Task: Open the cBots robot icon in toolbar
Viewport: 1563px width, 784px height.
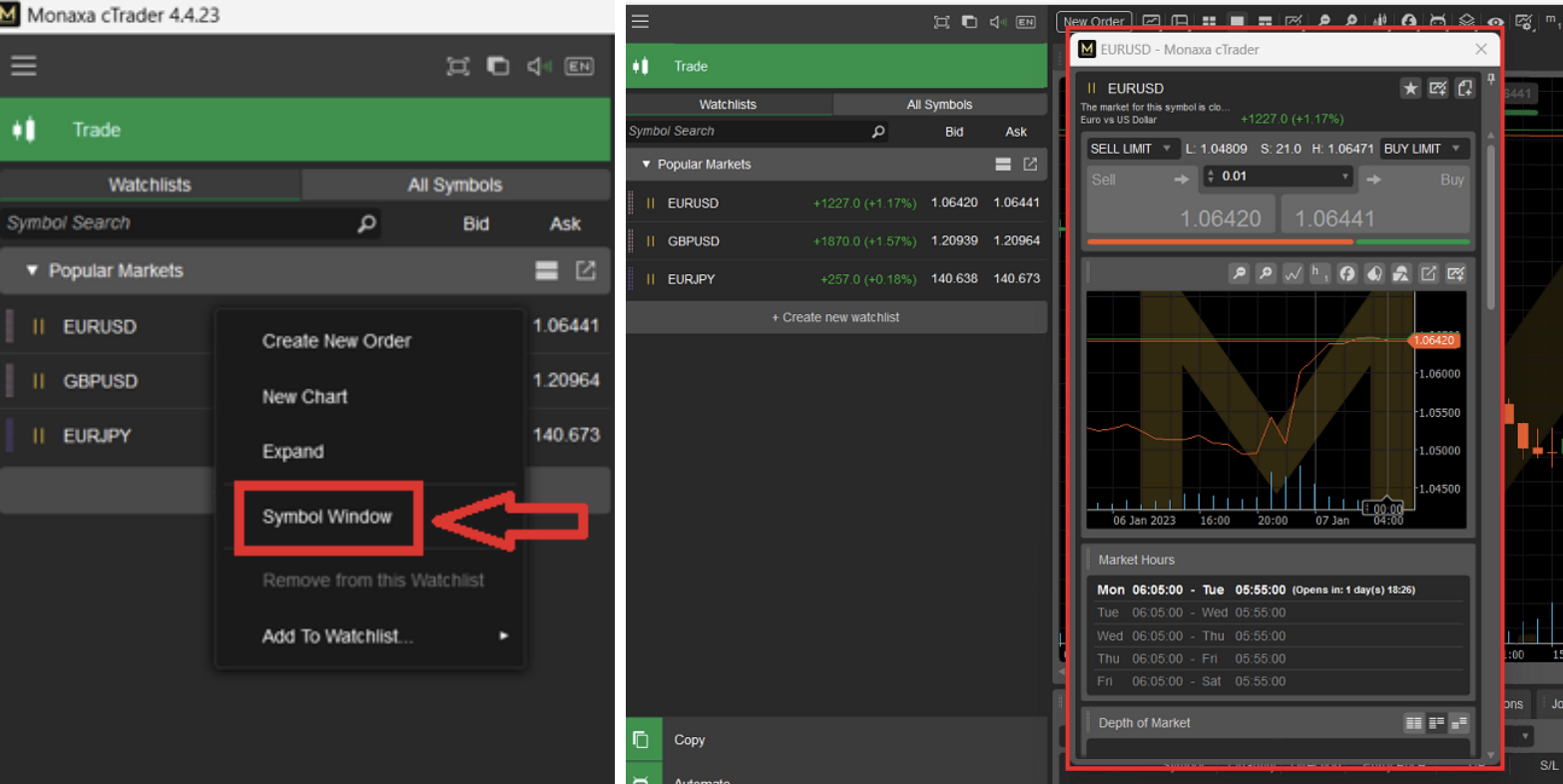Action: (x=1438, y=21)
